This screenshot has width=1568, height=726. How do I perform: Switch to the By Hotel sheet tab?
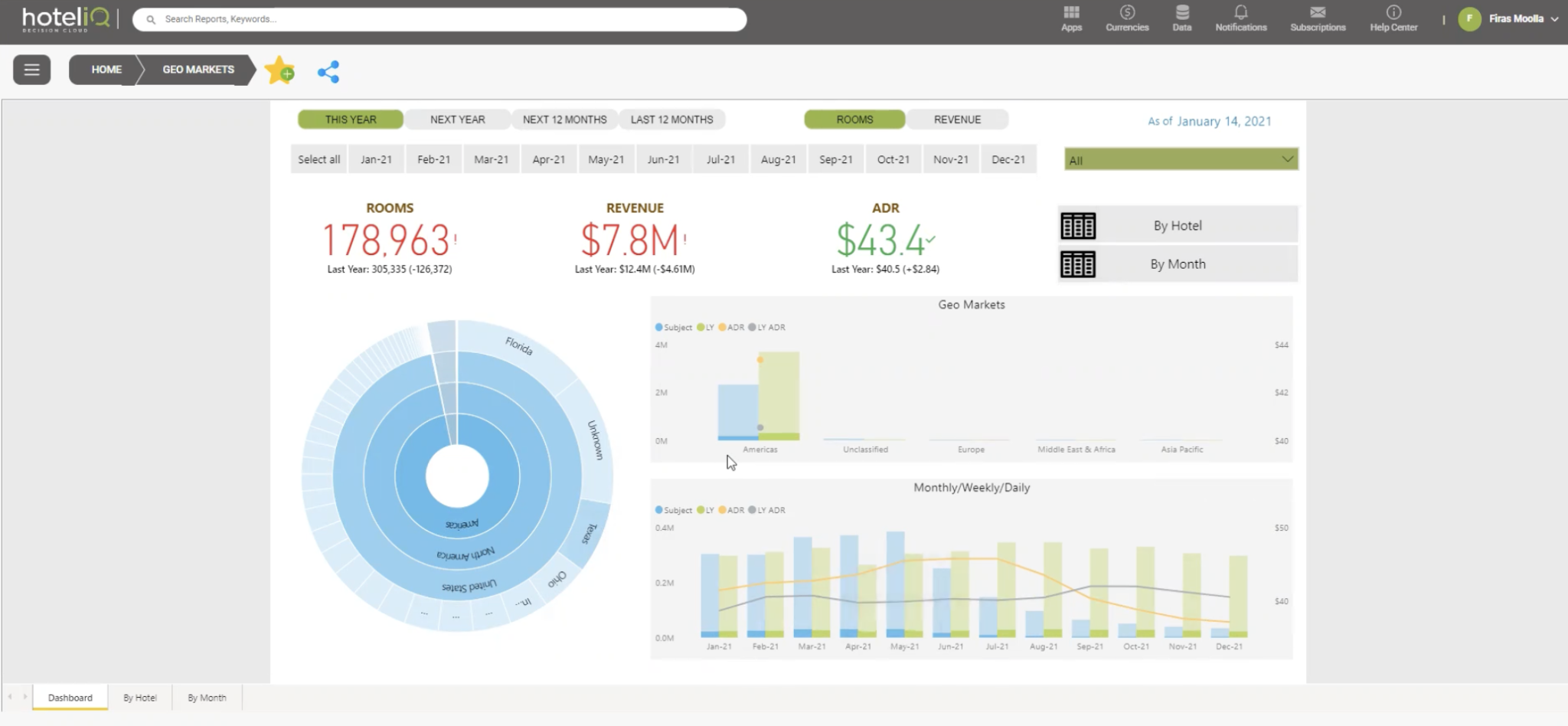(140, 698)
